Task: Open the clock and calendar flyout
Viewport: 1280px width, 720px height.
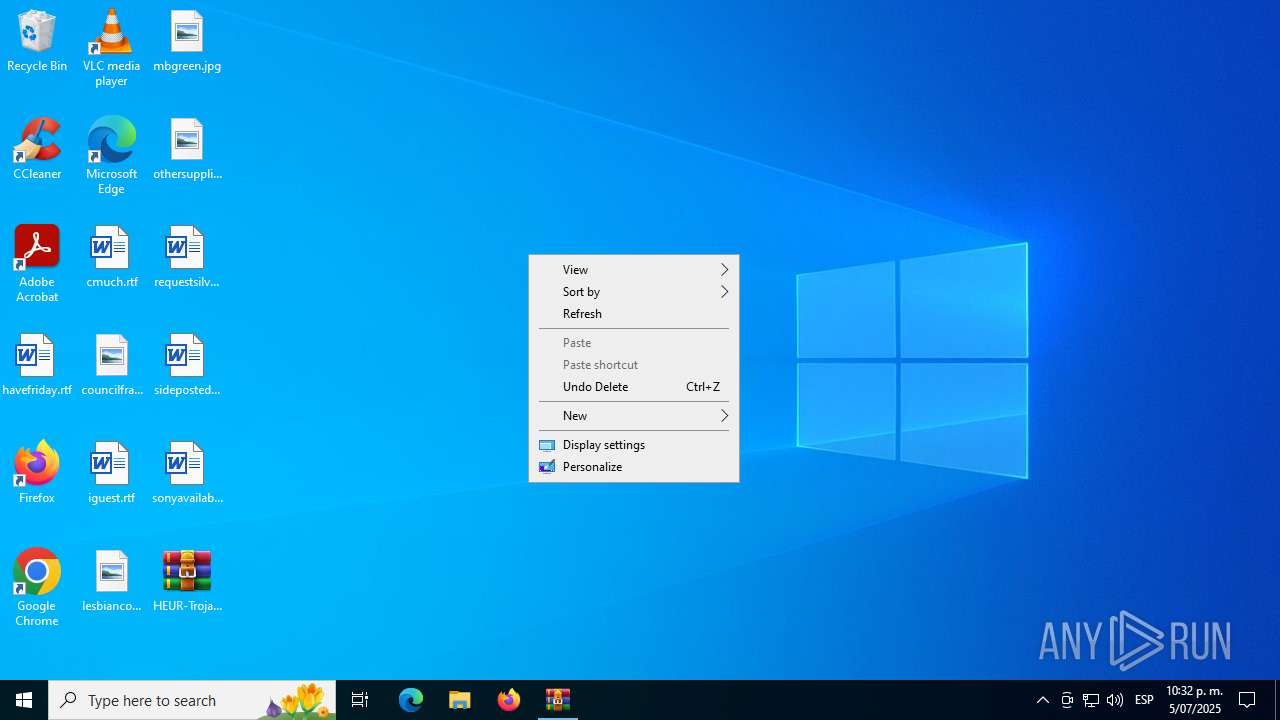Action: [1194, 700]
